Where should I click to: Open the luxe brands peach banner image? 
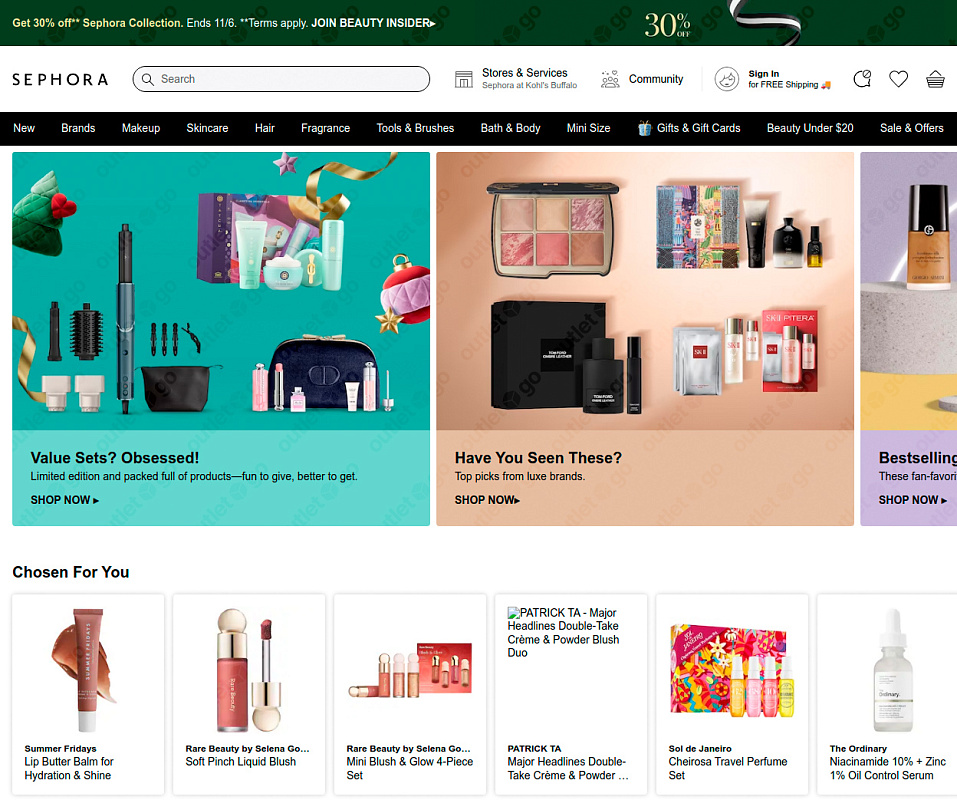[645, 291]
